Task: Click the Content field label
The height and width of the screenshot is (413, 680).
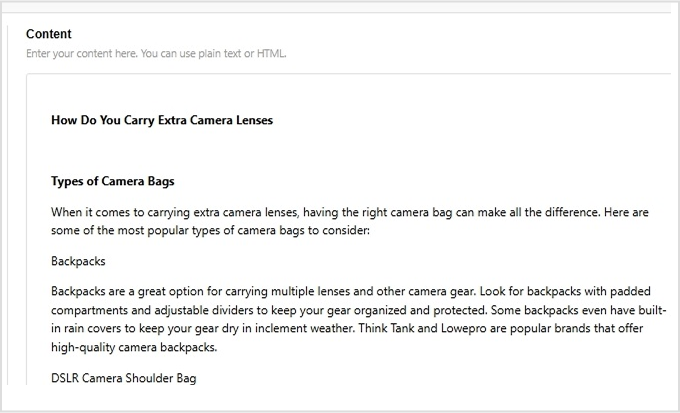Action: [x=49, y=34]
